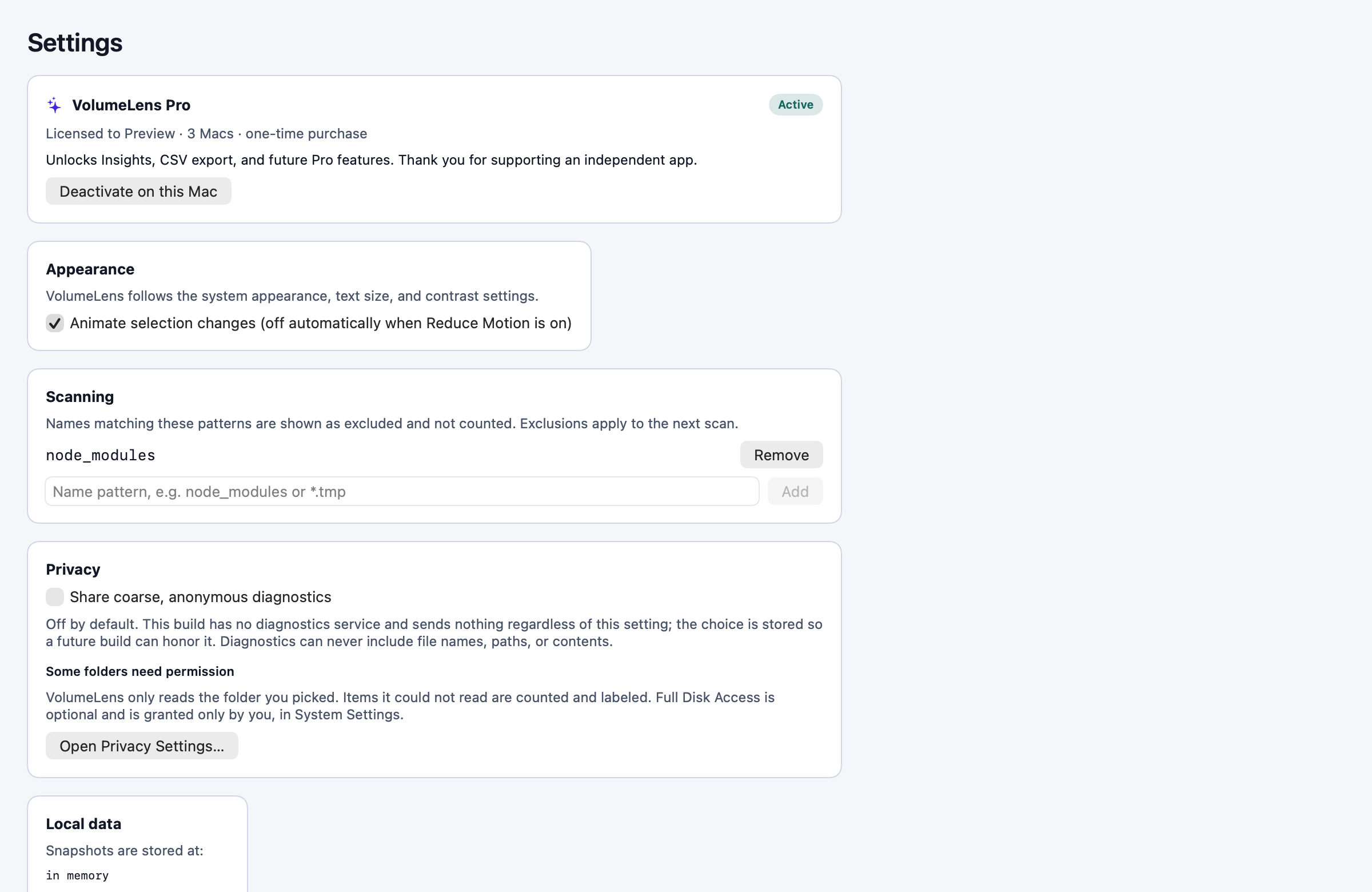Click the Active license status badge
1372x892 pixels.
(x=796, y=105)
